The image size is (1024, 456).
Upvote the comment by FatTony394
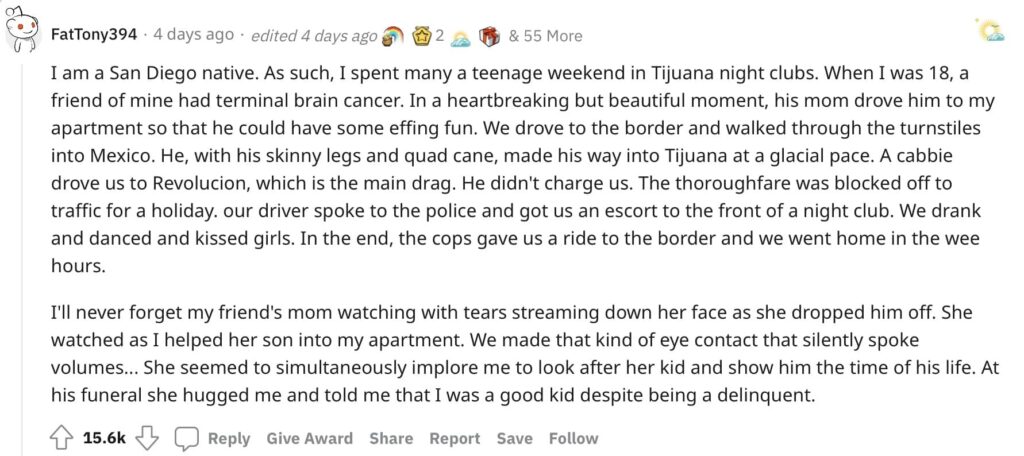(x=61, y=438)
